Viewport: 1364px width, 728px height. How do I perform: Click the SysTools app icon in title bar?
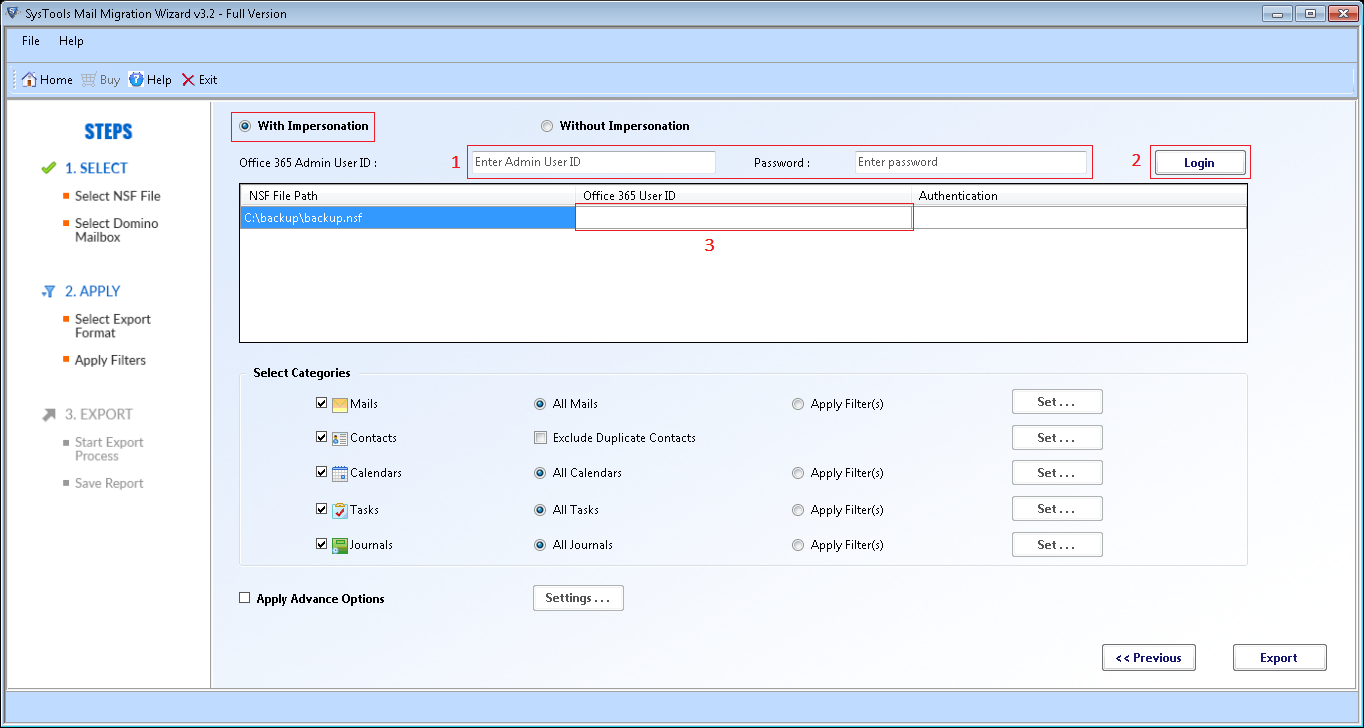tap(12, 13)
